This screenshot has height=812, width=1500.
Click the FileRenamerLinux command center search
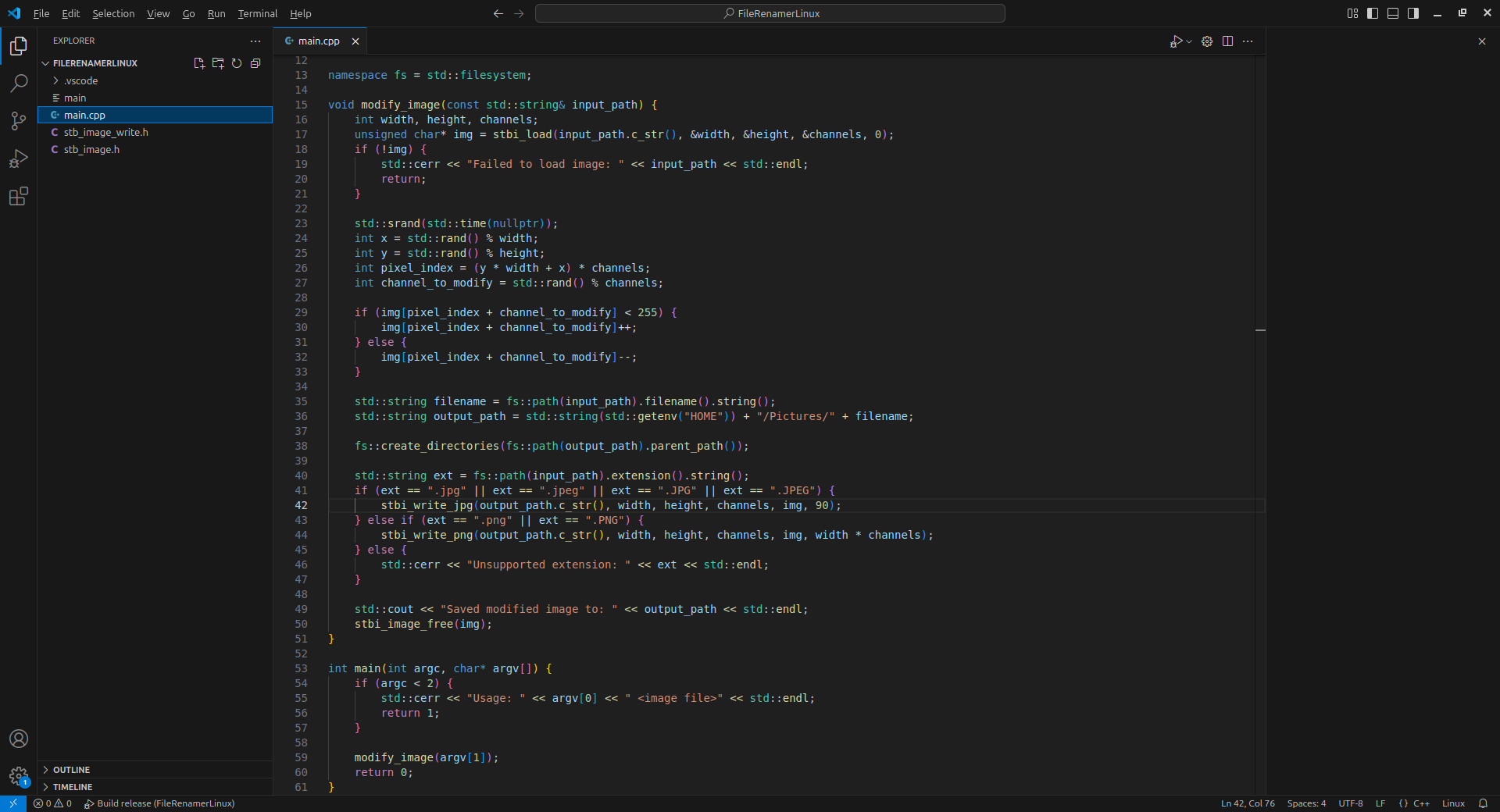pos(770,13)
